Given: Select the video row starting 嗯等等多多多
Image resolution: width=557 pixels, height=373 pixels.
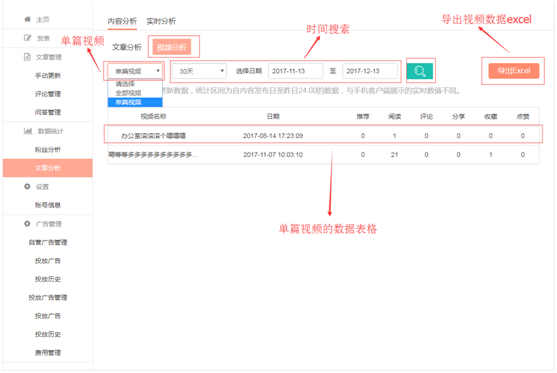Looking at the screenshot, I should click(x=323, y=155).
